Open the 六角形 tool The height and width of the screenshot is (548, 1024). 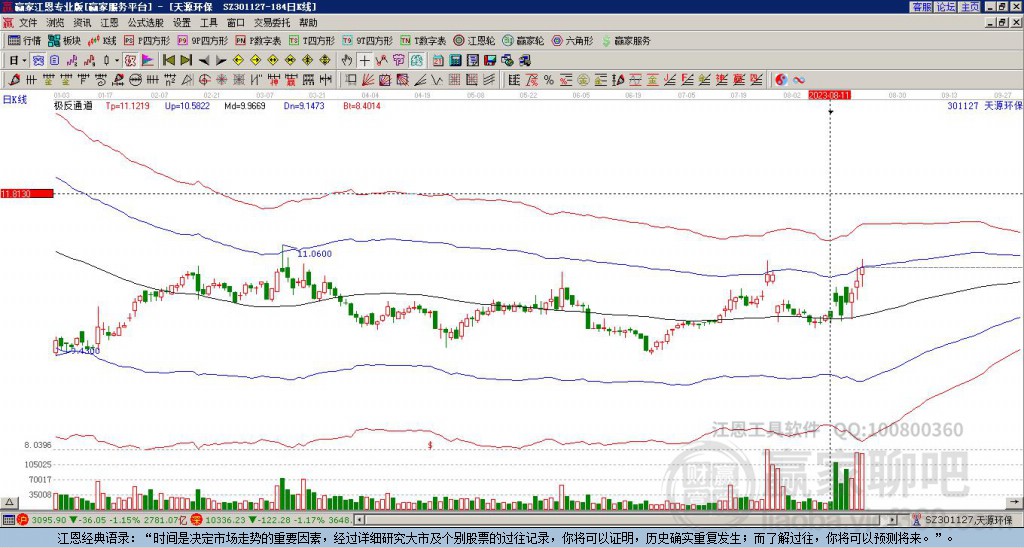click(573, 40)
